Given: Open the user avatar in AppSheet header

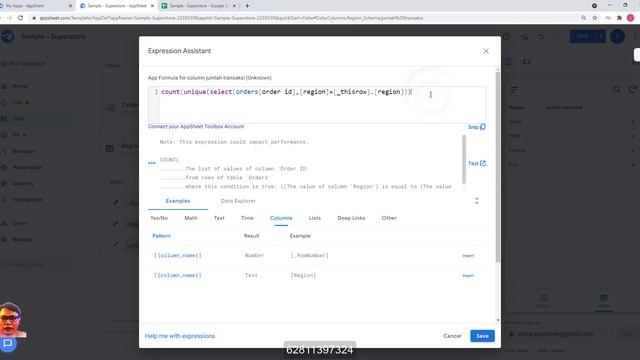Looking at the screenshot, I should [617, 36].
